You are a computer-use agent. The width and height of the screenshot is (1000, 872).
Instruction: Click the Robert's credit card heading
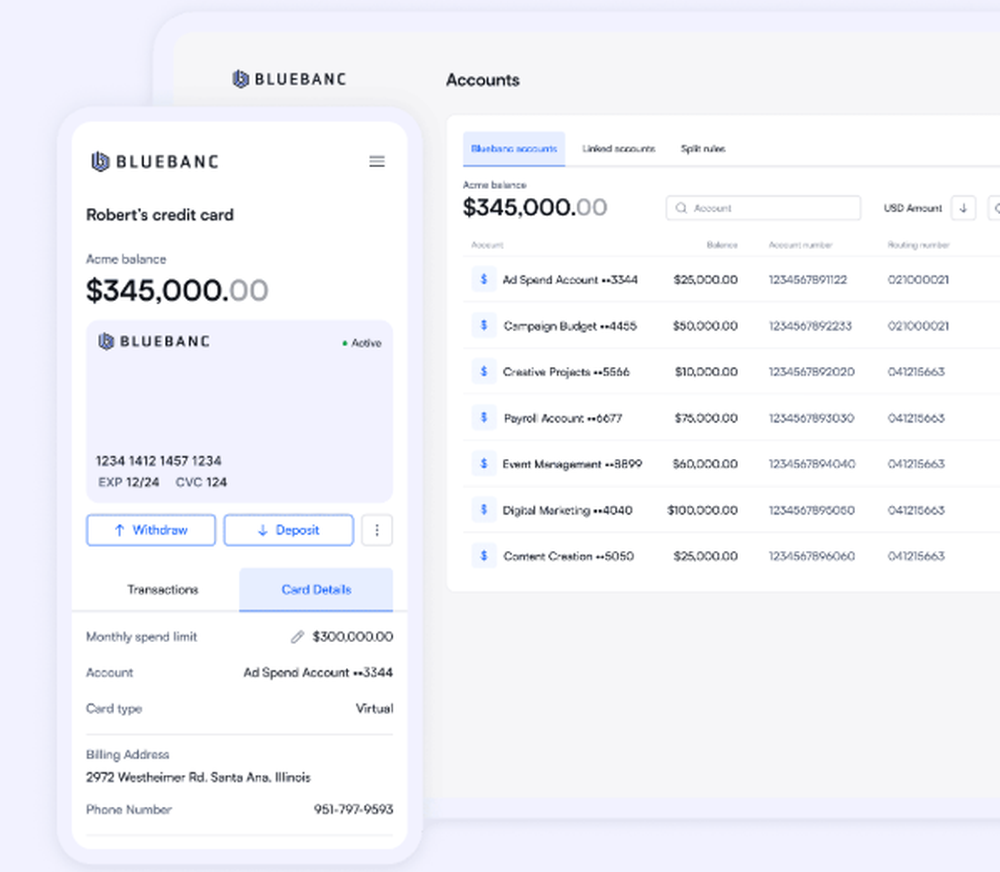tap(160, 215)
